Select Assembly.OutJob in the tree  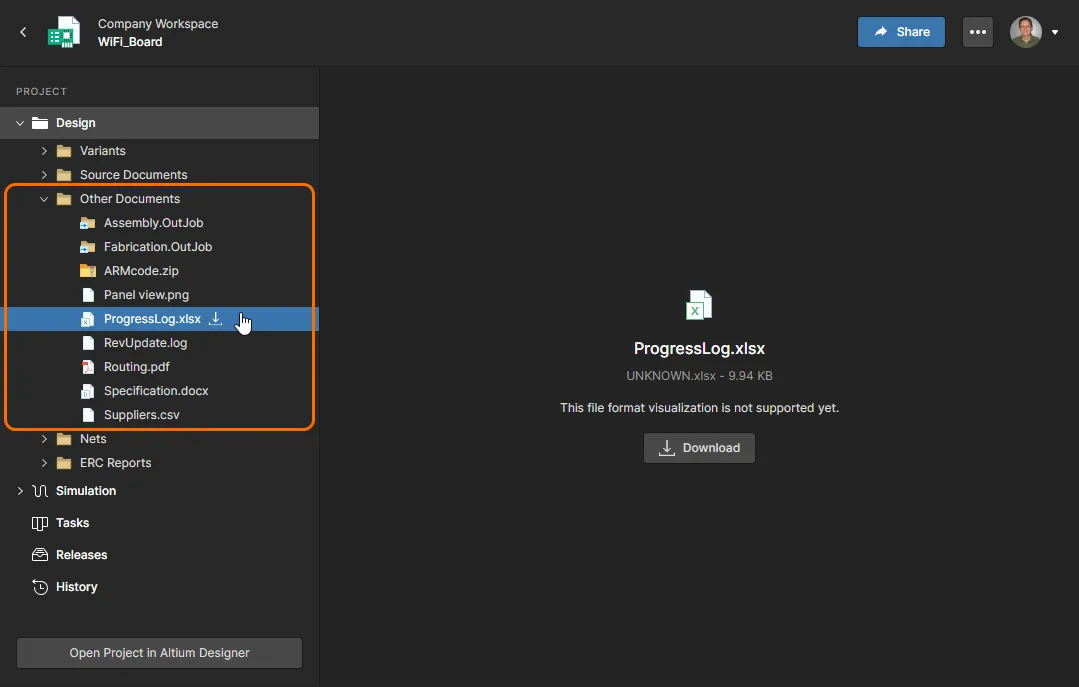(x=153, y=223)
